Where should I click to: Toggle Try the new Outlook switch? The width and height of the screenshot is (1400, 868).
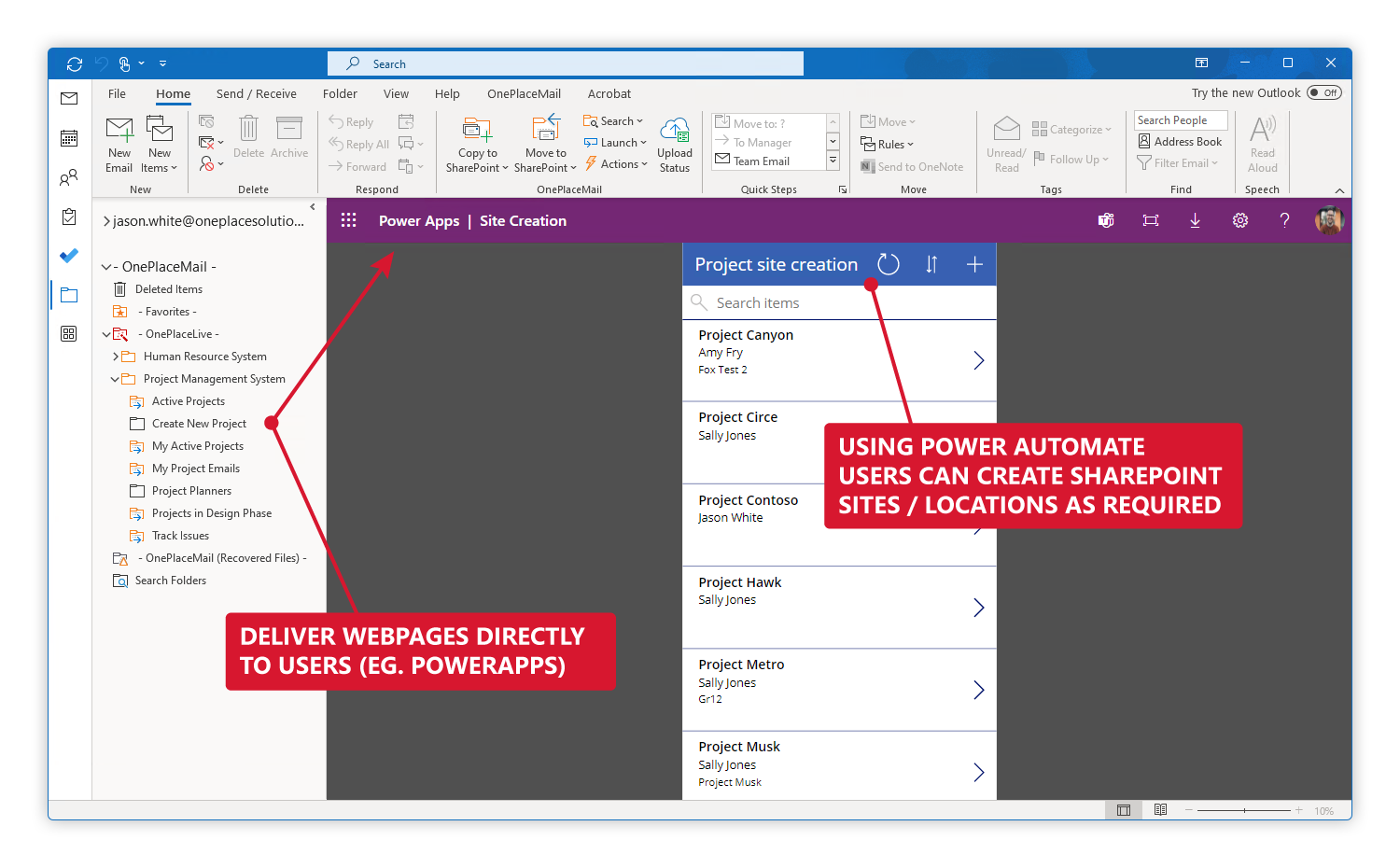[1324, 92]
